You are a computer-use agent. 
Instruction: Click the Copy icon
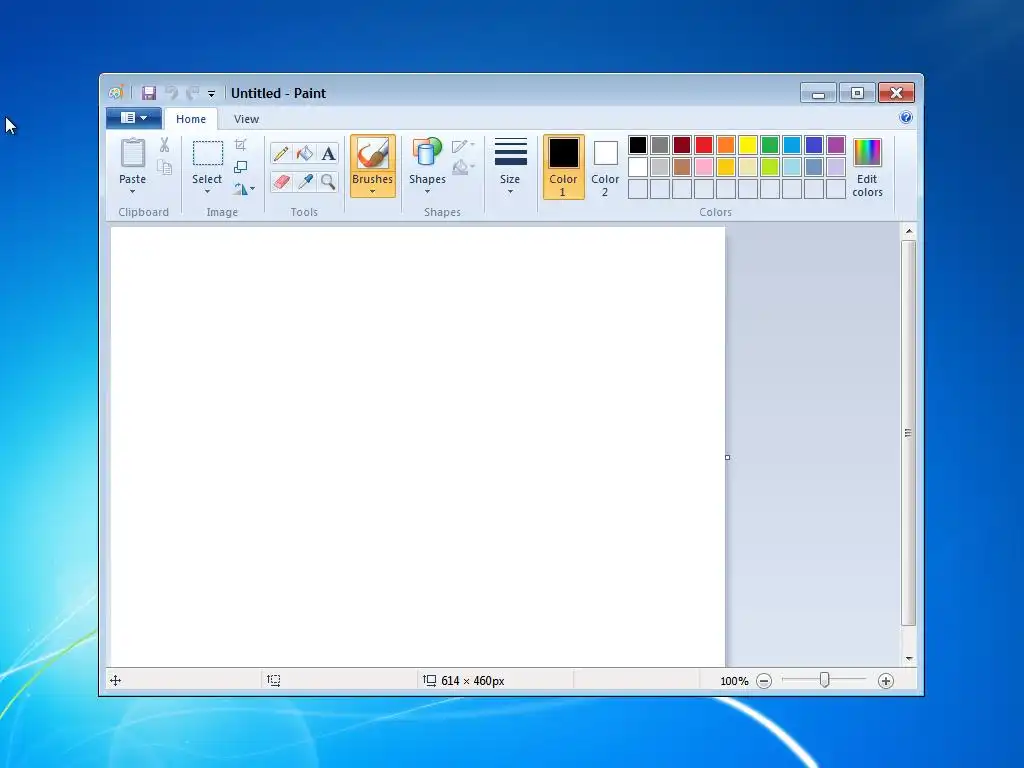165,167
